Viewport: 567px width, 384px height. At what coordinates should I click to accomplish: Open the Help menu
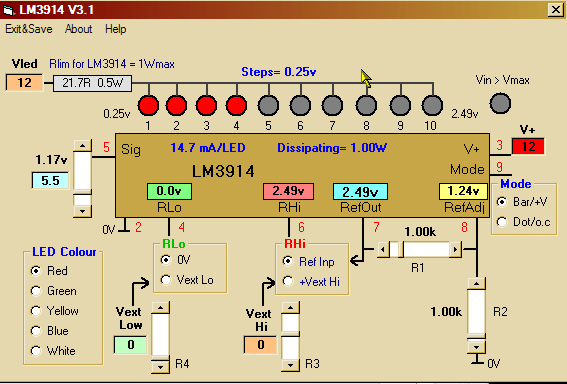coord(116,29)
